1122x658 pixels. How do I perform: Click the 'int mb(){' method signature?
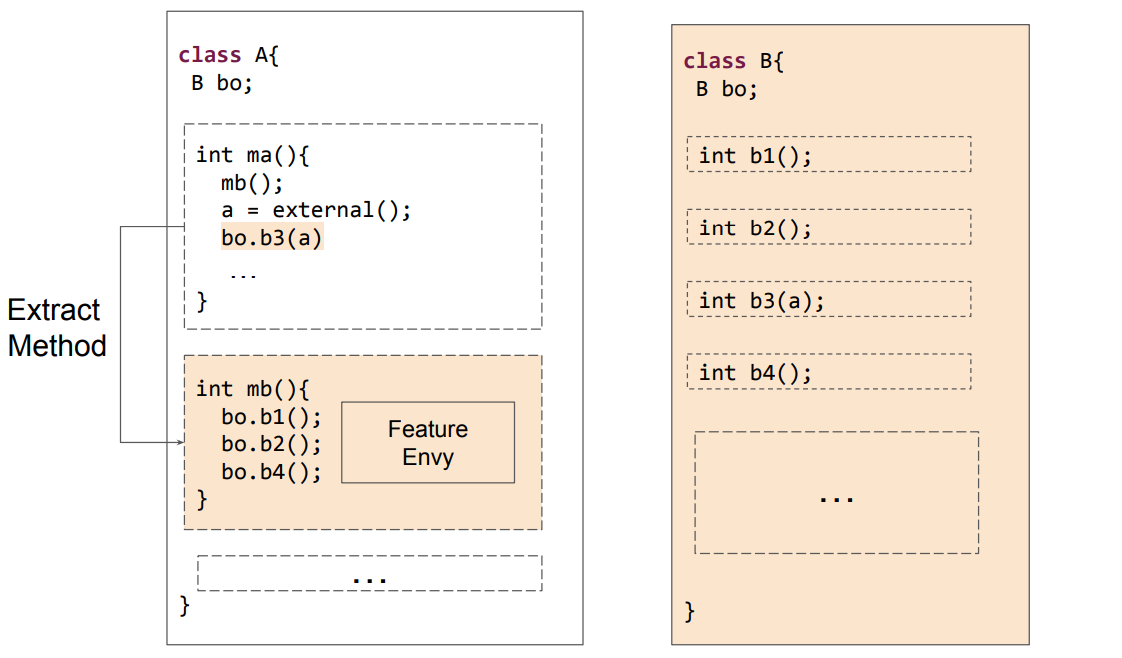click(x=253, y=389)
